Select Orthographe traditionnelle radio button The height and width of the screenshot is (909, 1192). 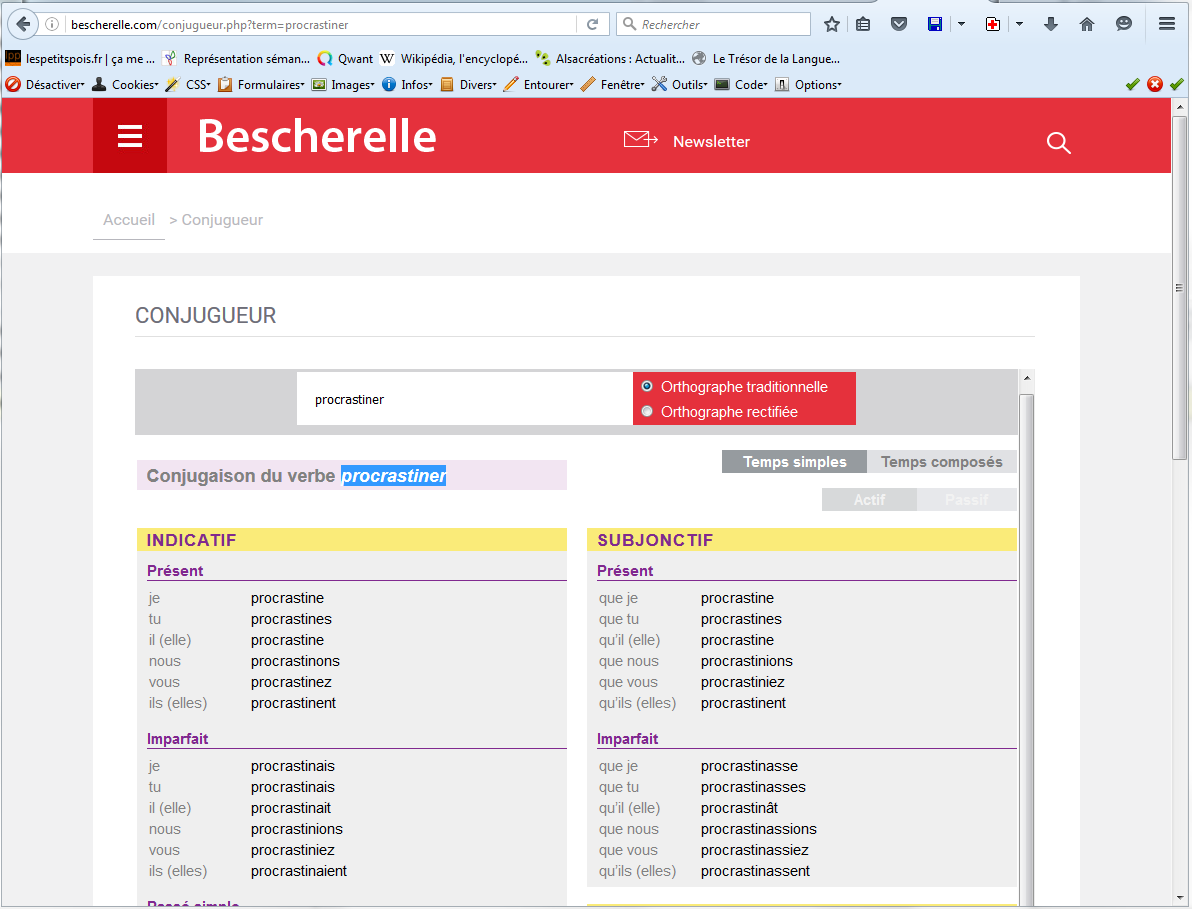pos(647,386)
